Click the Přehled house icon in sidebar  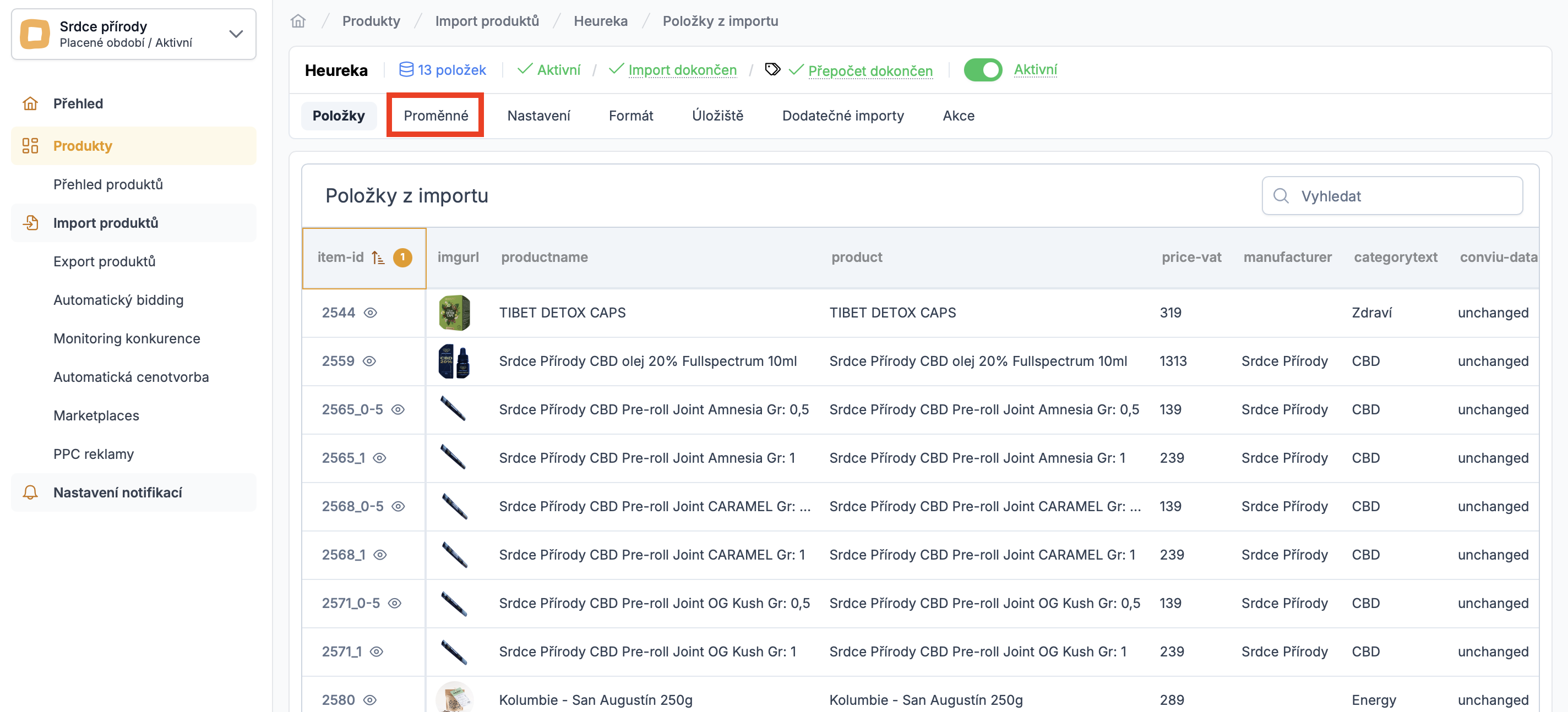coord(30,103)
